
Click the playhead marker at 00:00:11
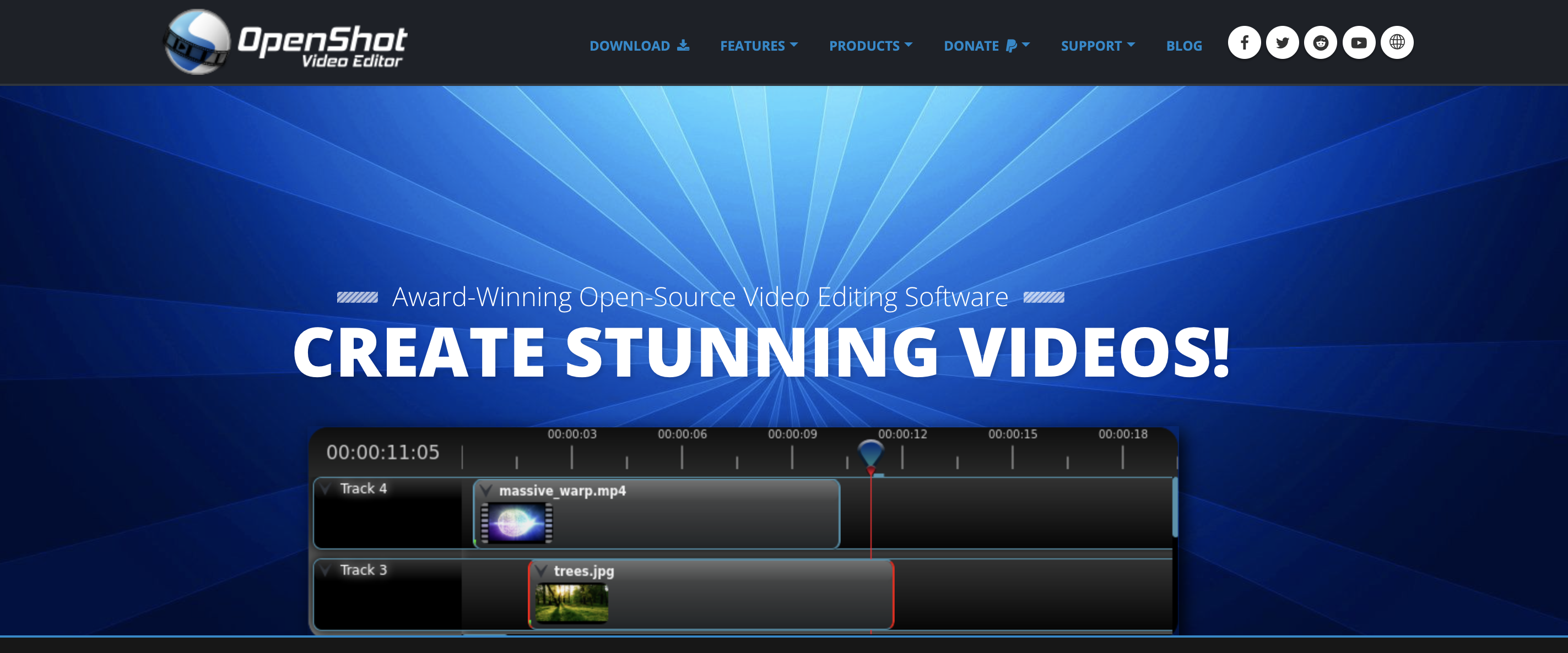click(870, 451)
